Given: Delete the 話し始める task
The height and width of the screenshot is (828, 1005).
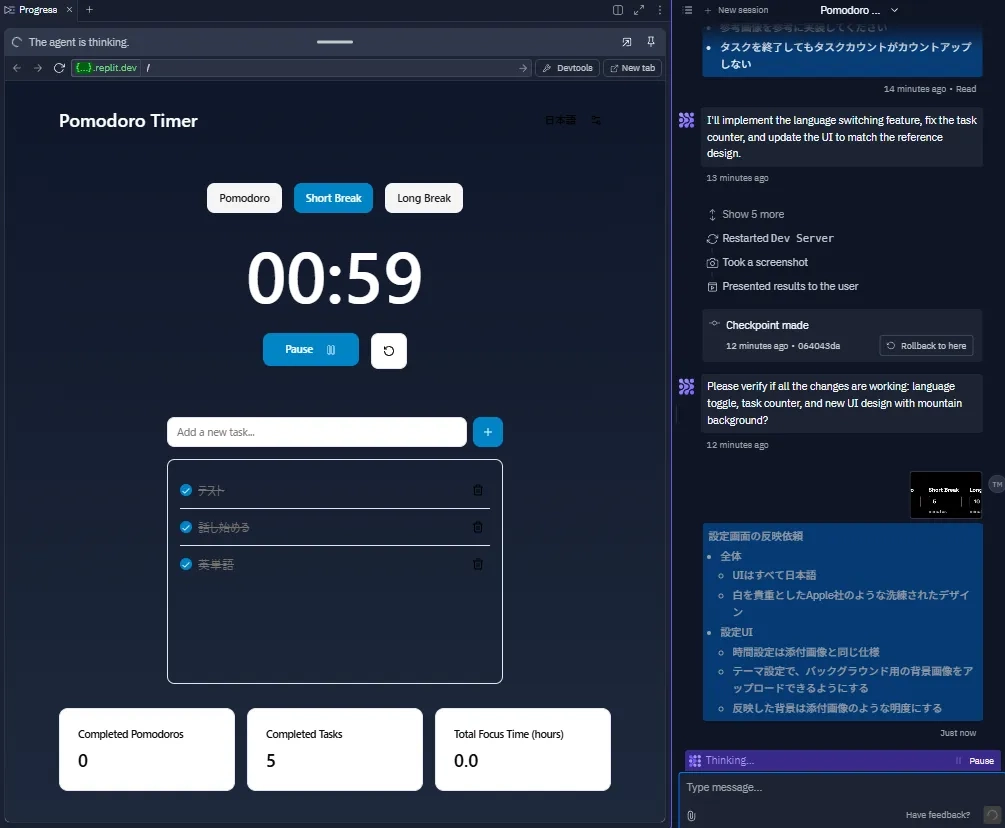Looking at the screenshot, I should click(478, 527).
